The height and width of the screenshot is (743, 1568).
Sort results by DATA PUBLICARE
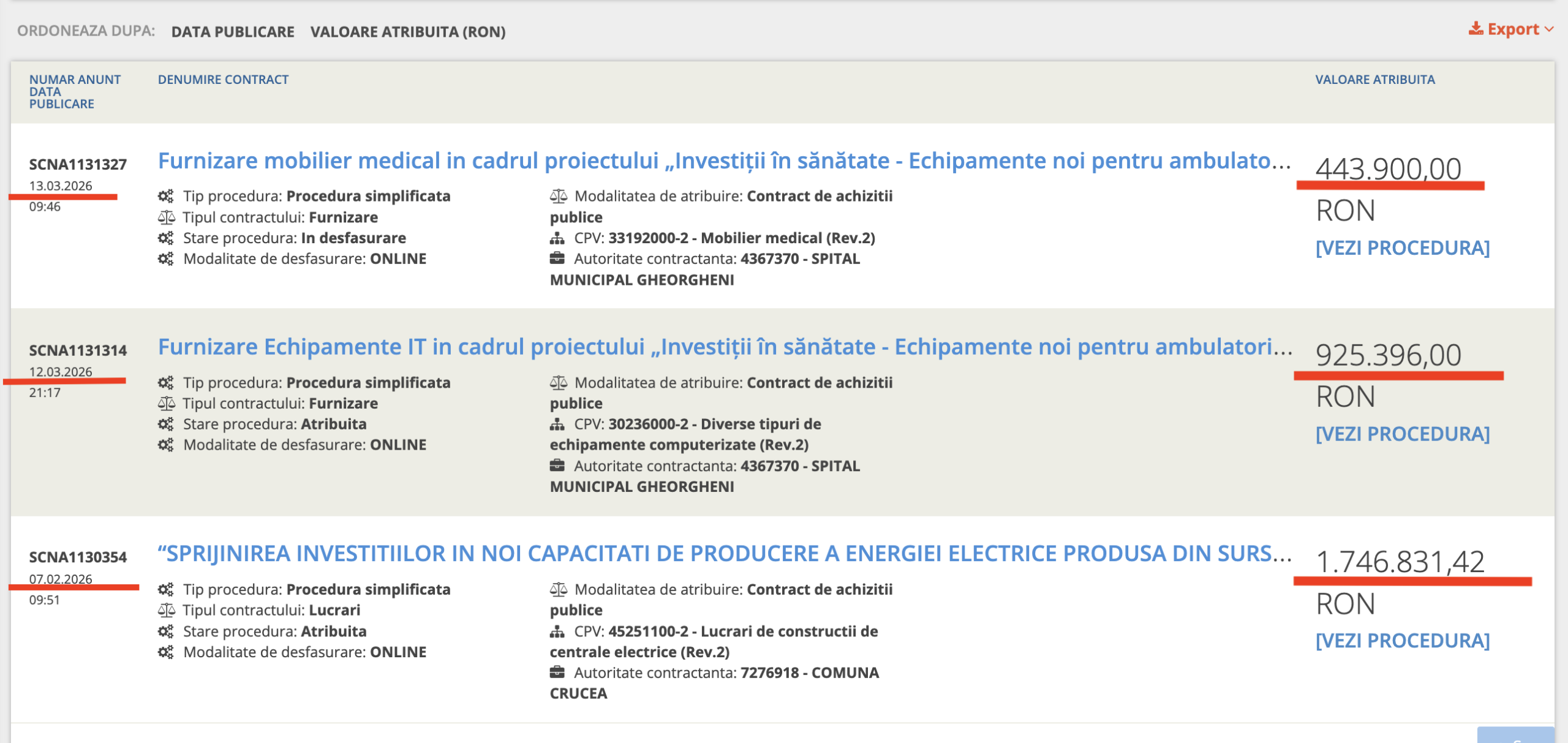click(x=233, y=32)
